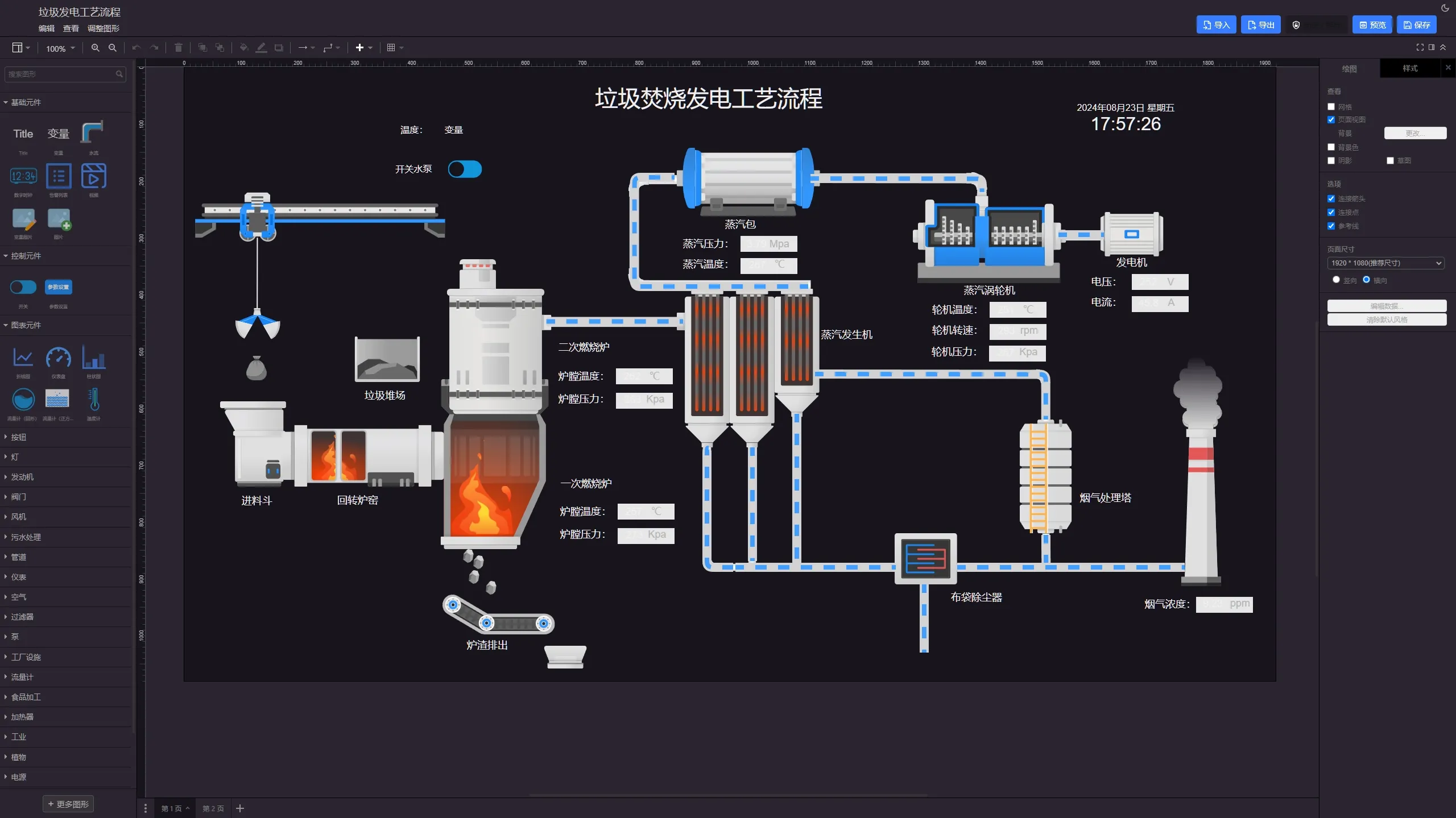Open the 调整图形 menu

(103, 28)
